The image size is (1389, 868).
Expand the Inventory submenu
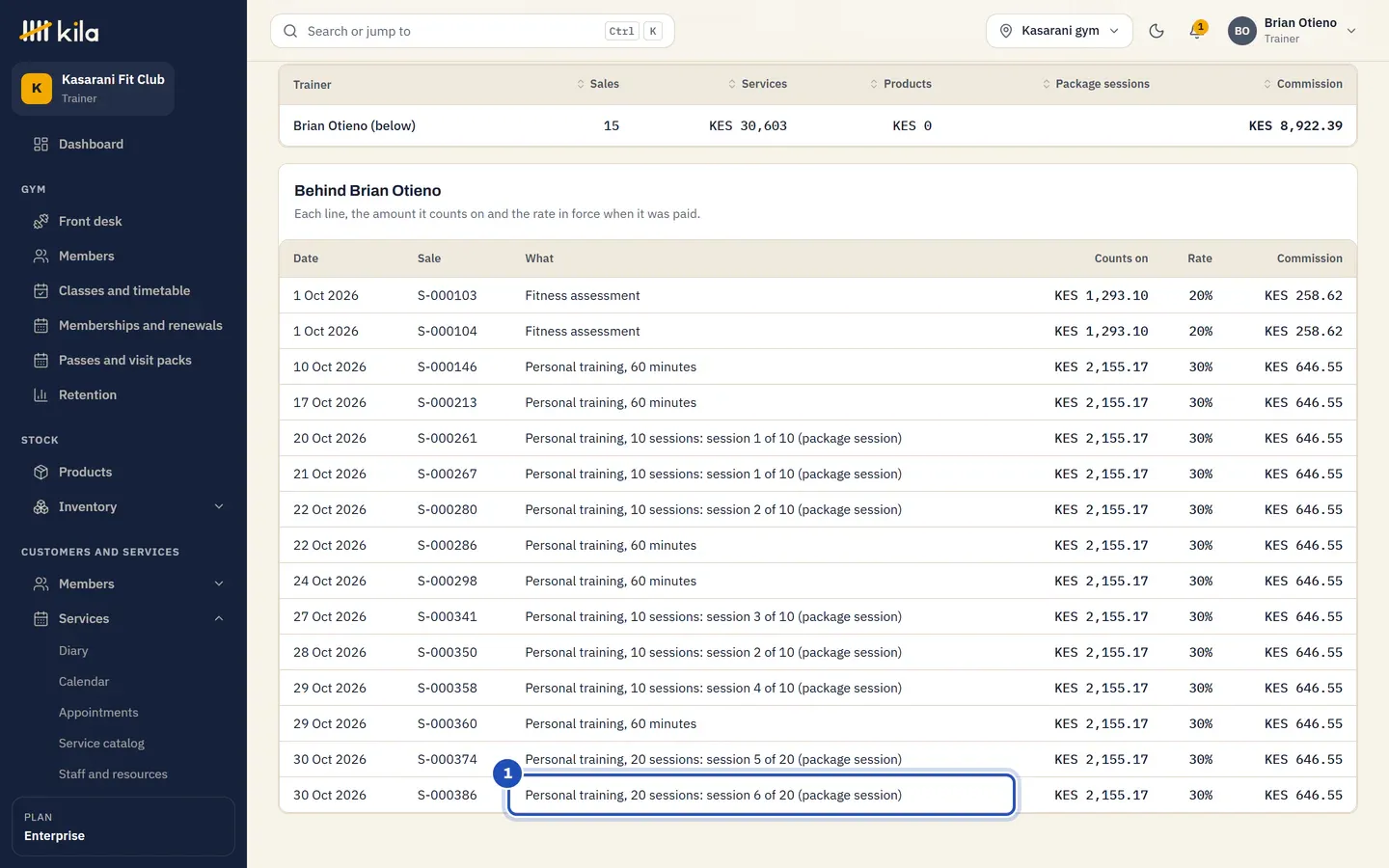(x=219, y=507)
